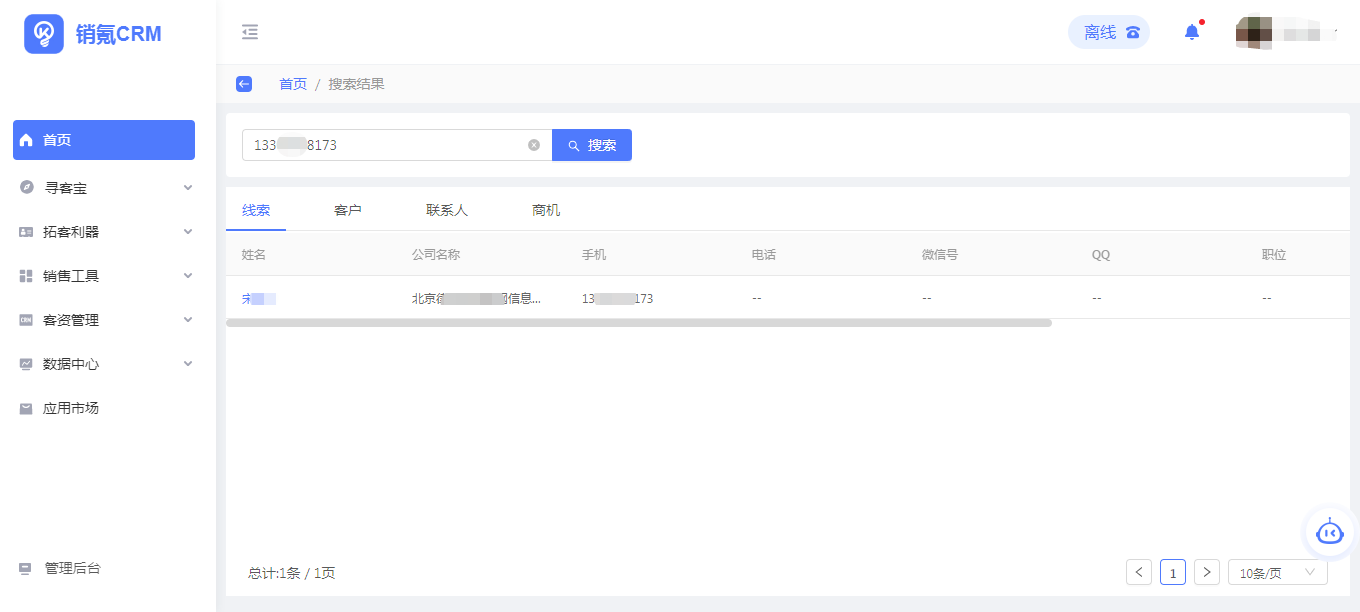
Task: Switch to the 商机 tab
Action: pyautogui.click(x=546, y=210)
